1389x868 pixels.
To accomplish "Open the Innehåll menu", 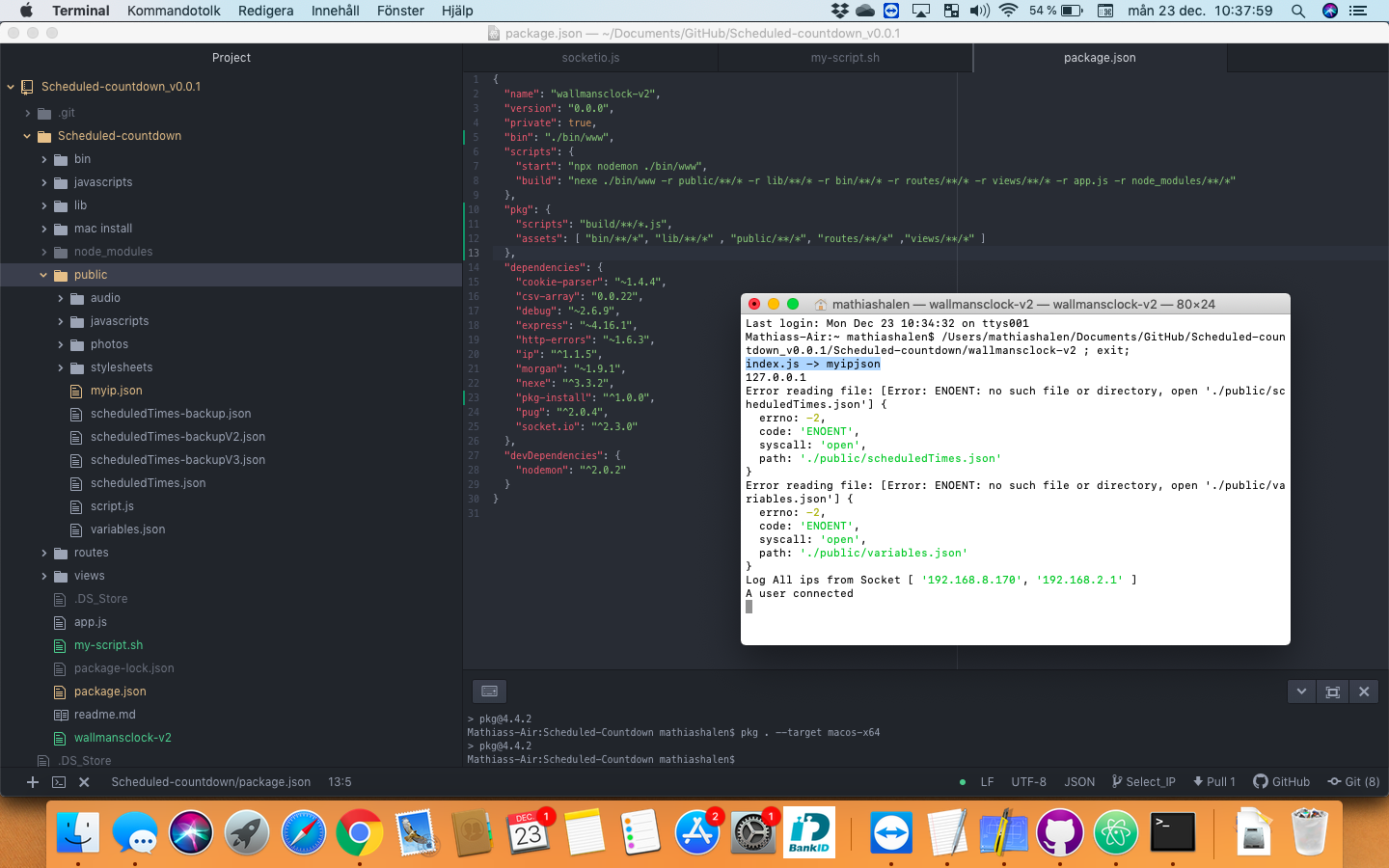I will pos(335,11).
